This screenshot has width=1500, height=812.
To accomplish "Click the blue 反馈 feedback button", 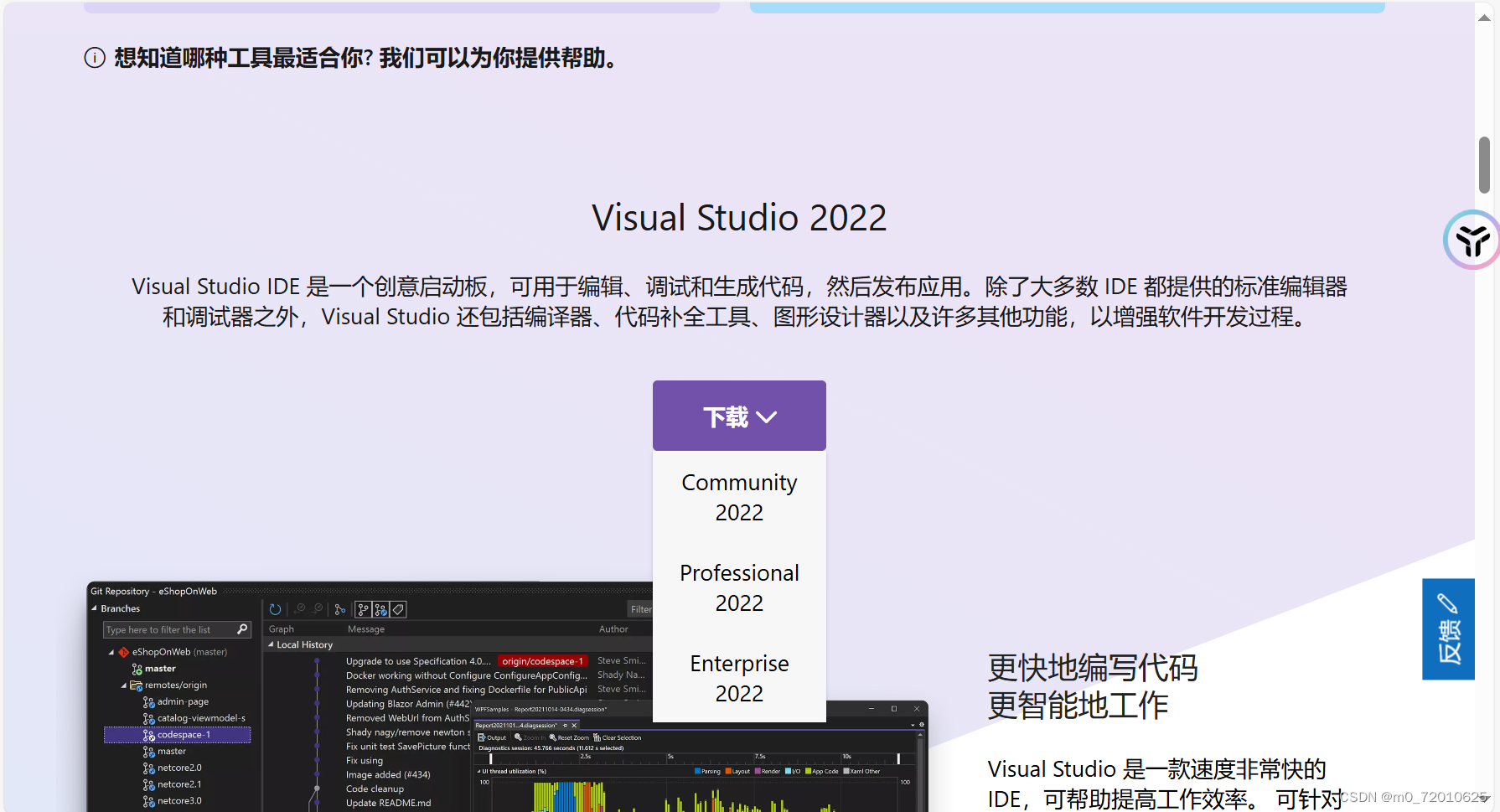I will (x=1448, y=629).
